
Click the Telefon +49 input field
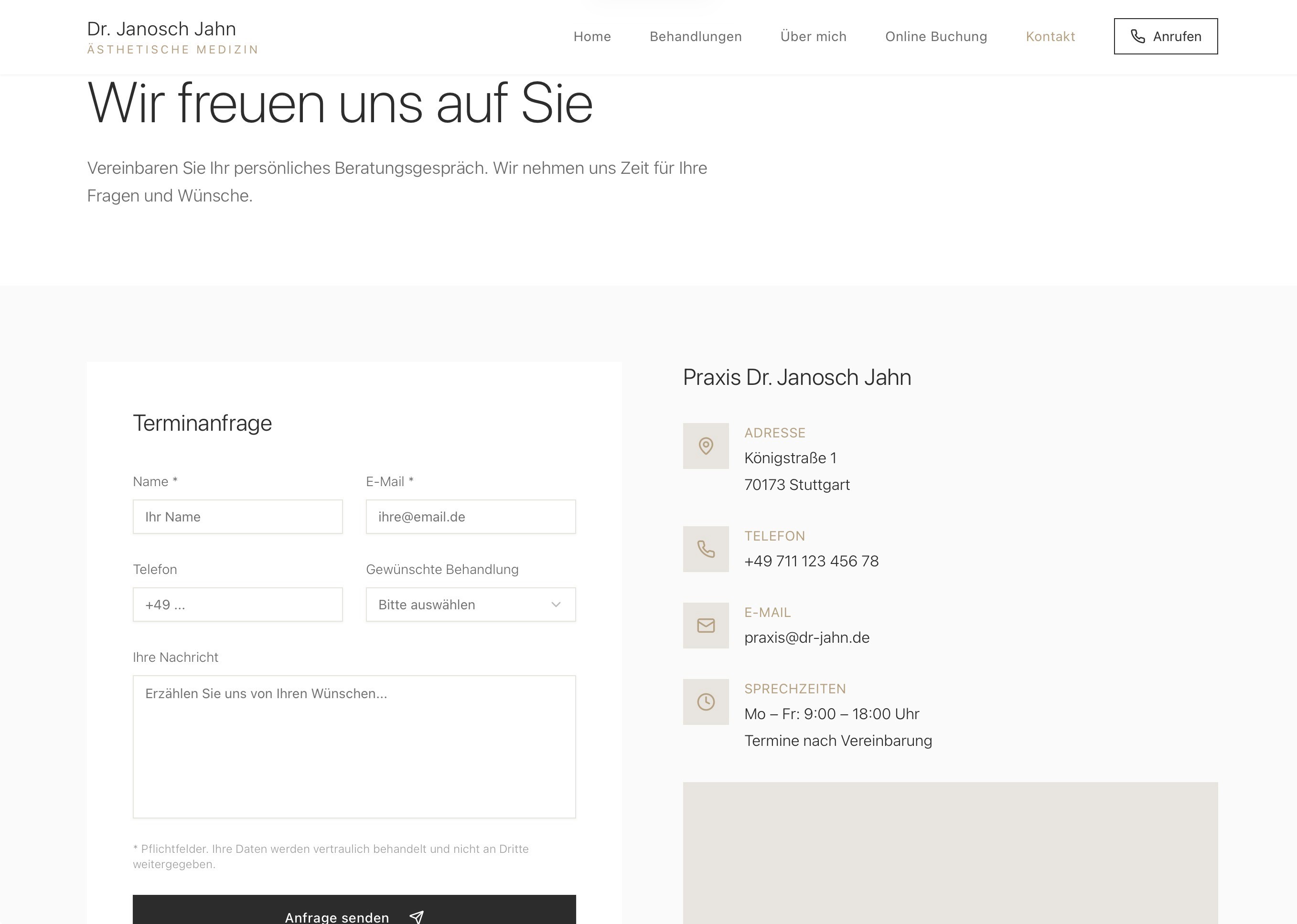[237, 604]
